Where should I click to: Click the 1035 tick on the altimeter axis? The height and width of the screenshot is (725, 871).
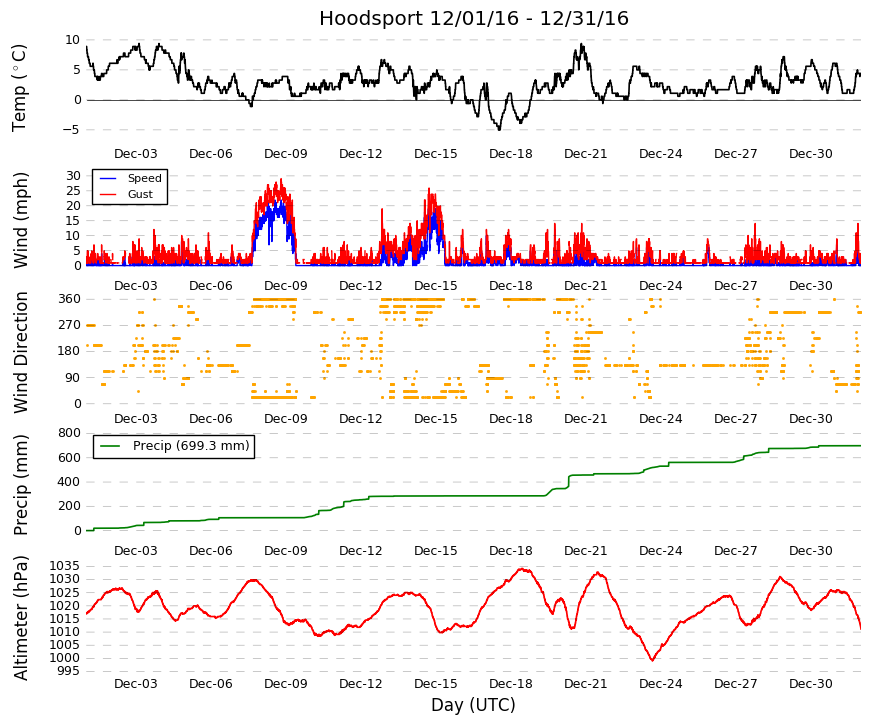tap(64, 566)
